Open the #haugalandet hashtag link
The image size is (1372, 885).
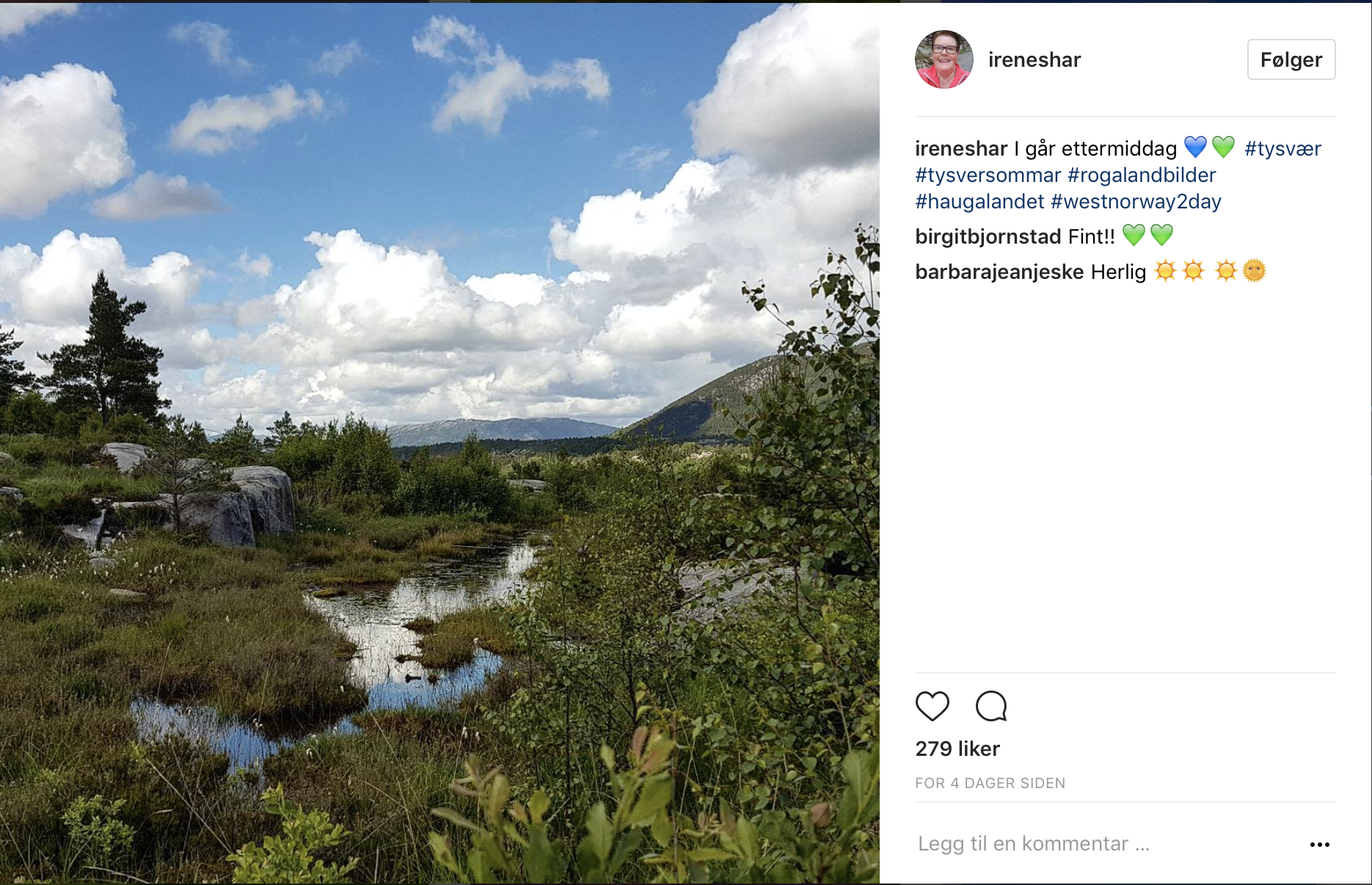[x=979, y=201]
